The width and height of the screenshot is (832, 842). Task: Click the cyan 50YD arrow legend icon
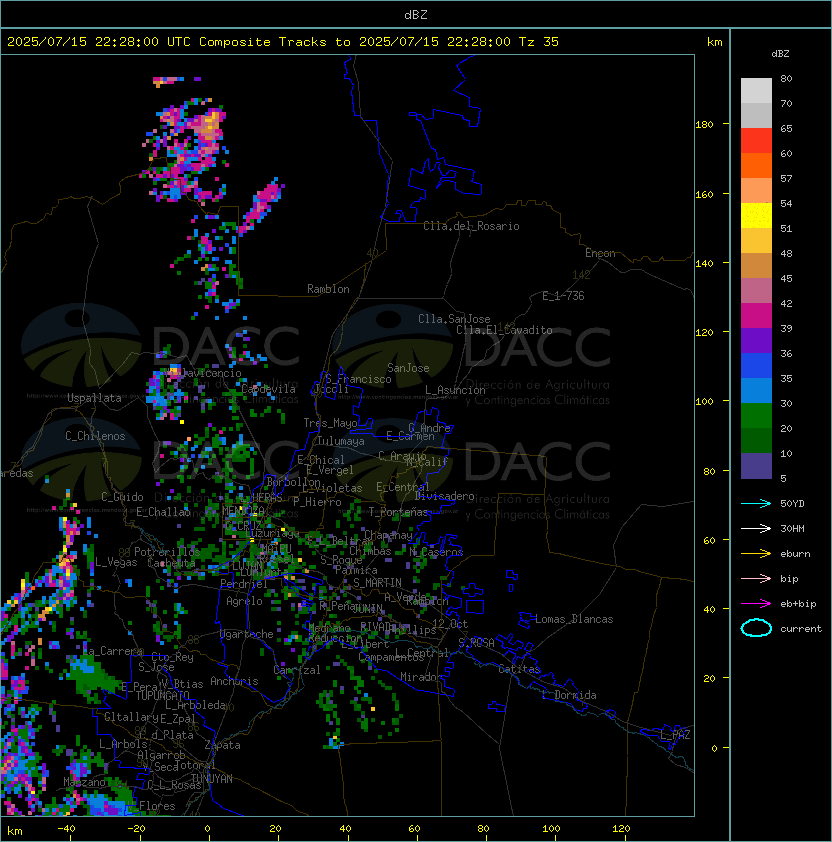[756, 503]
